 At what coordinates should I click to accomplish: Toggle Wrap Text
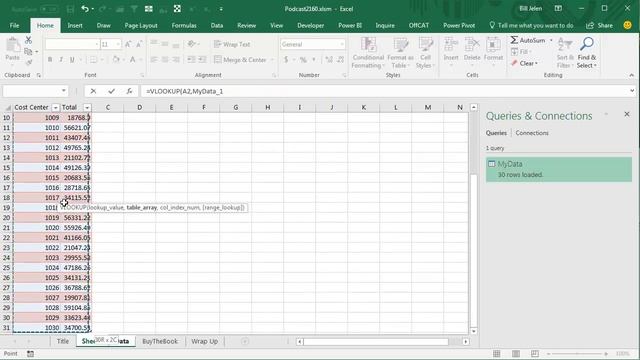232,44
